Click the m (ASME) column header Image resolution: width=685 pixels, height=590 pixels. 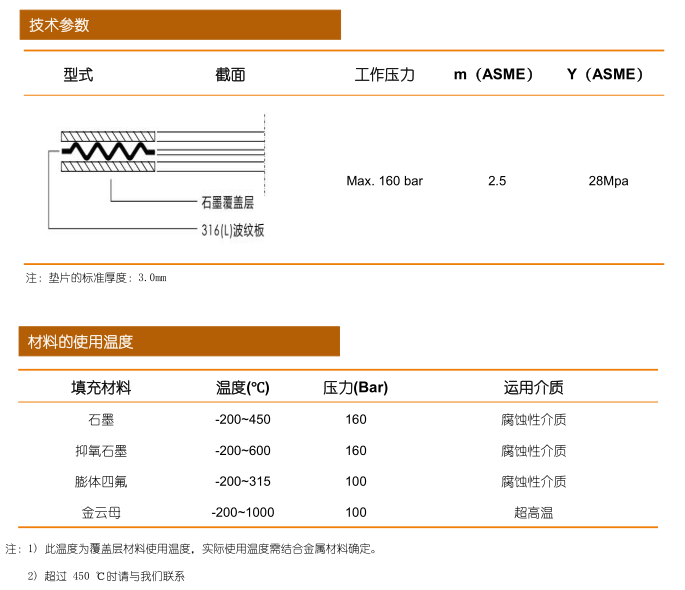click(x=494, y=75)
